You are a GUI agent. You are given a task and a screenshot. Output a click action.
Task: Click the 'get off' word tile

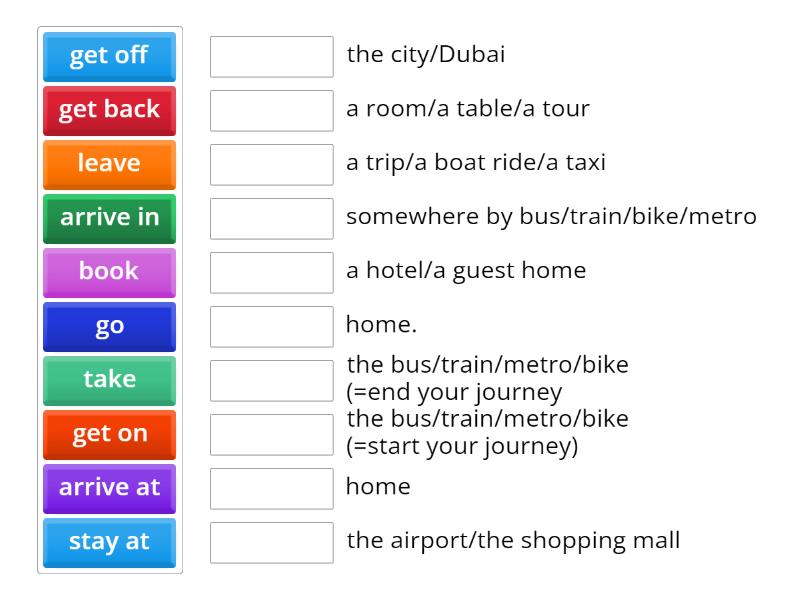[109, 56]
